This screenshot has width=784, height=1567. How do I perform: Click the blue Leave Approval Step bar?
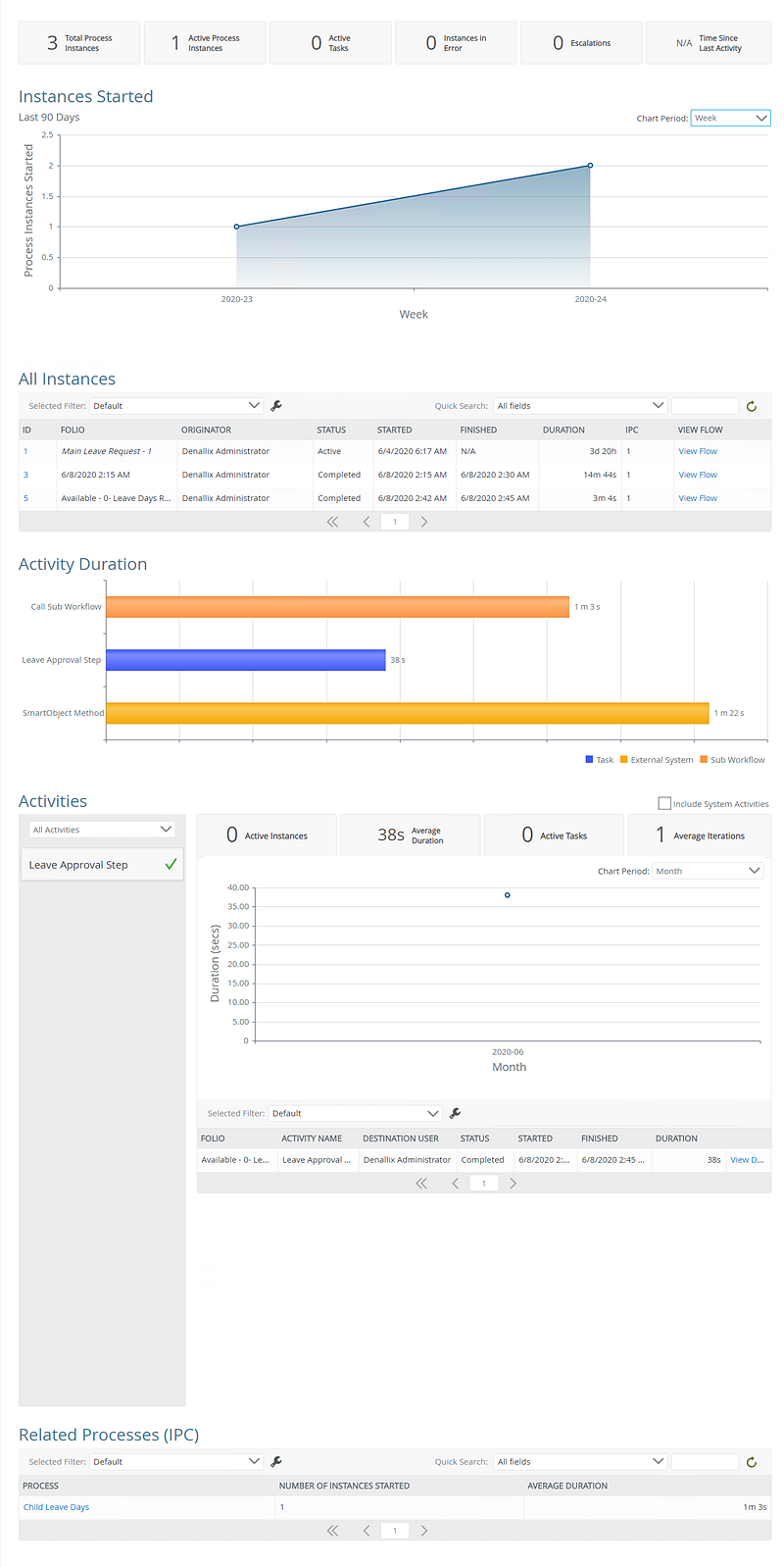245,660
